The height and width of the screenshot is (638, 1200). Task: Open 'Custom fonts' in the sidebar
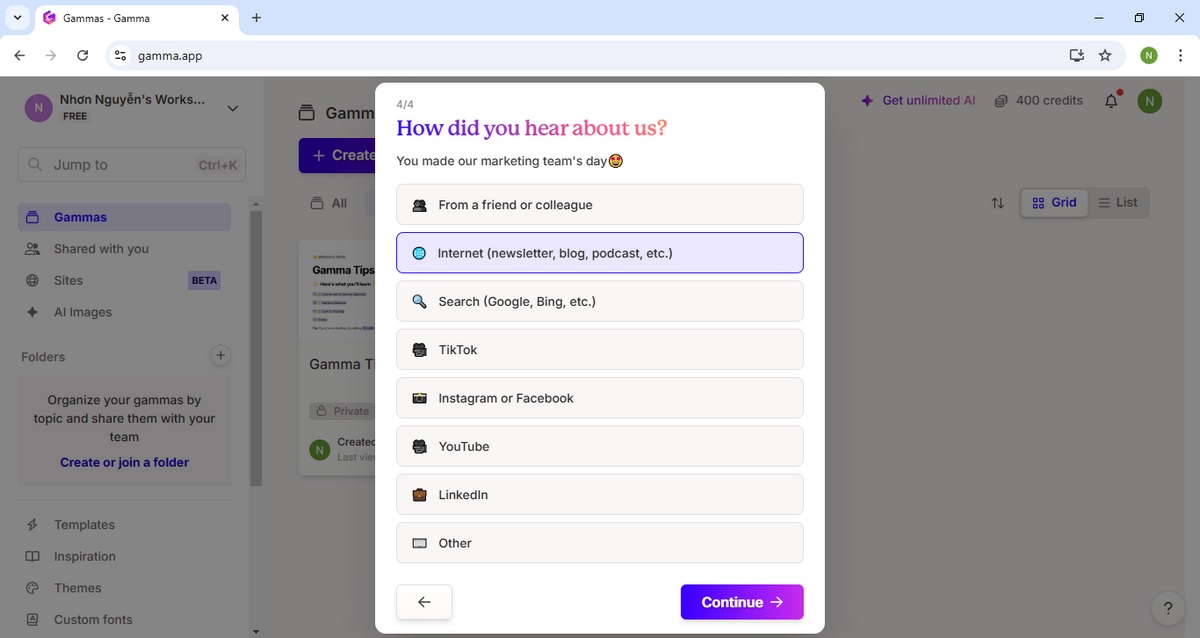tap(124, 620)
